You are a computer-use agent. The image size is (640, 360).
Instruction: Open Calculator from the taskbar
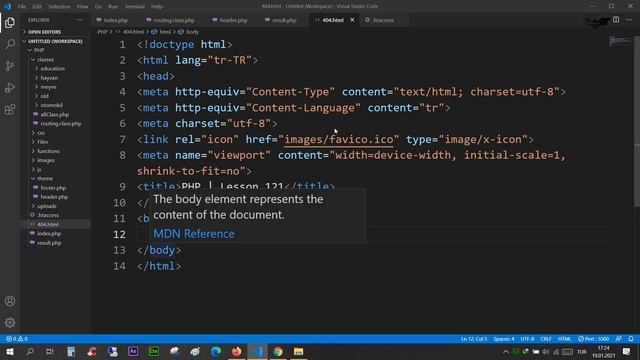point(71,351)
